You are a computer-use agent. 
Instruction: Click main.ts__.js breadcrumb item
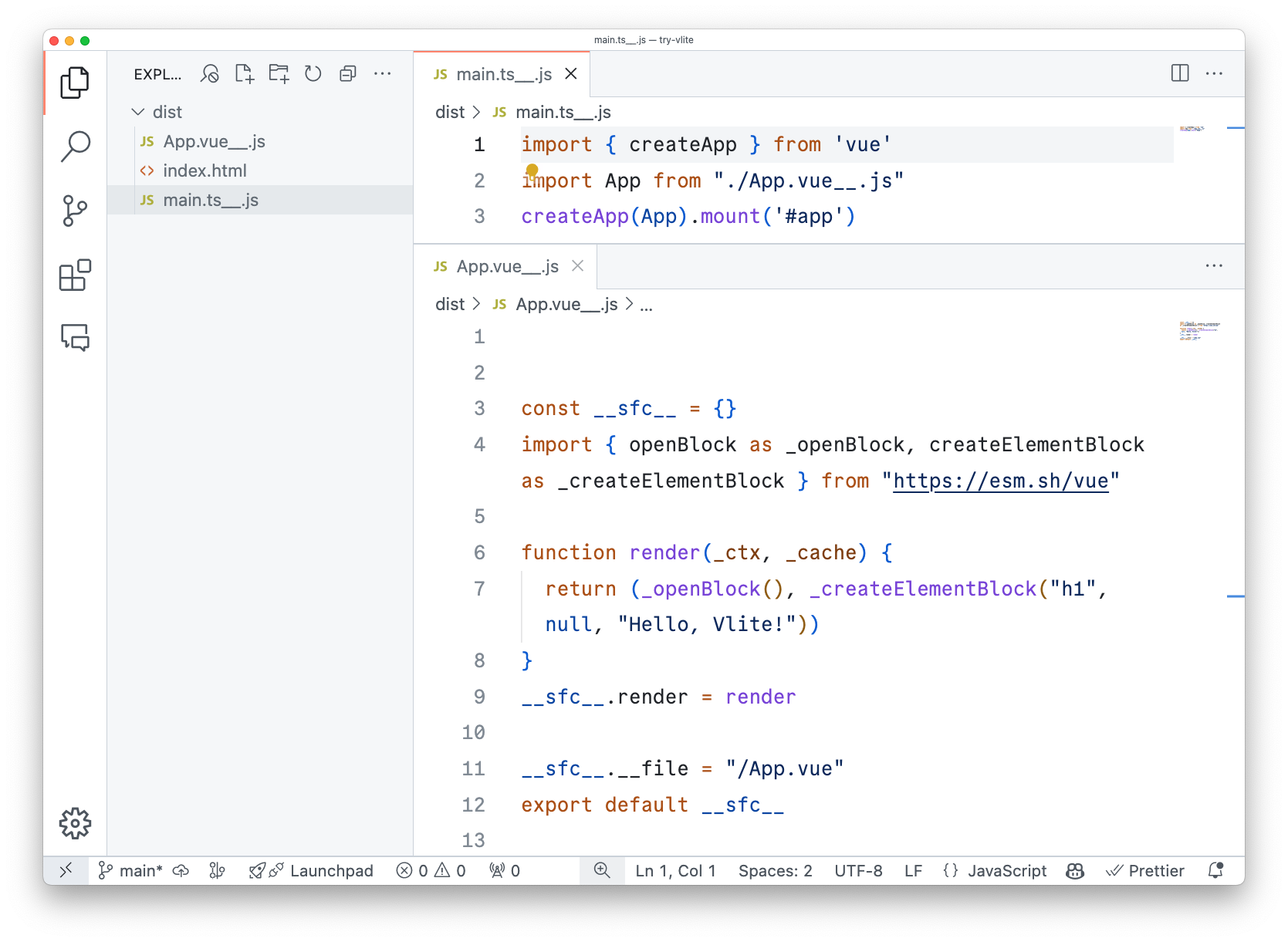[x=551, y=112]
